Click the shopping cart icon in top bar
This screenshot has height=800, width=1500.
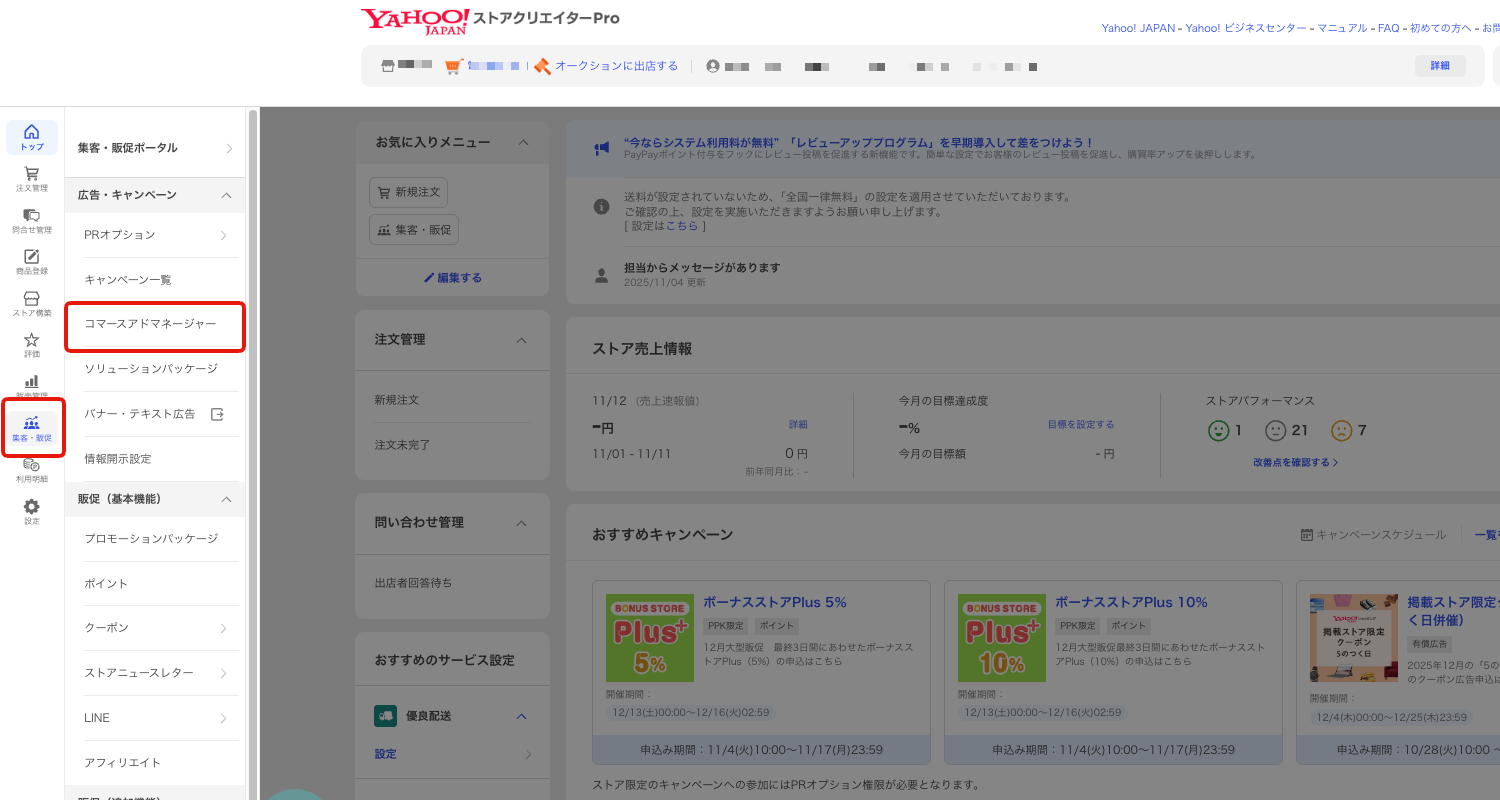pyautogui.click(x=452, y=65)
